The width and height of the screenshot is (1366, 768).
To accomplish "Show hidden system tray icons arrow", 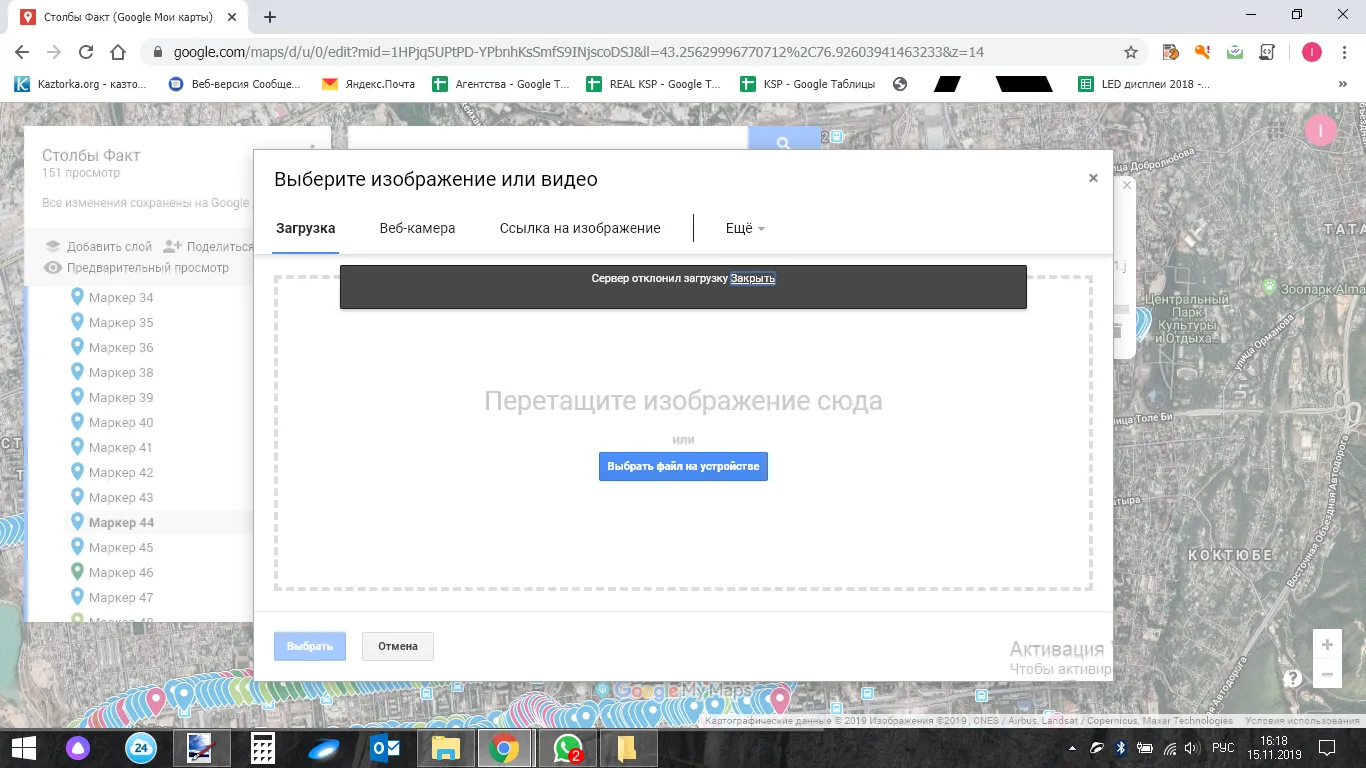I will [1072, 748].
